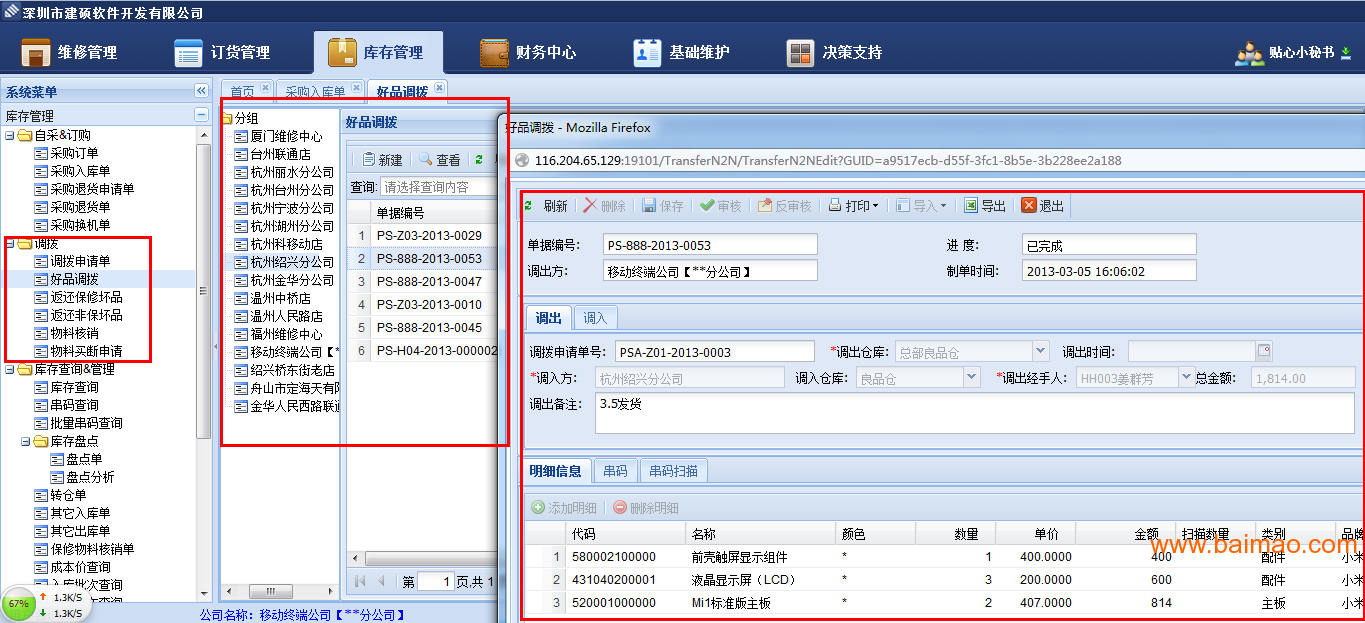The image size is (1365, 623).
Task: Click 查看 magnifier button
Action: 440,160
